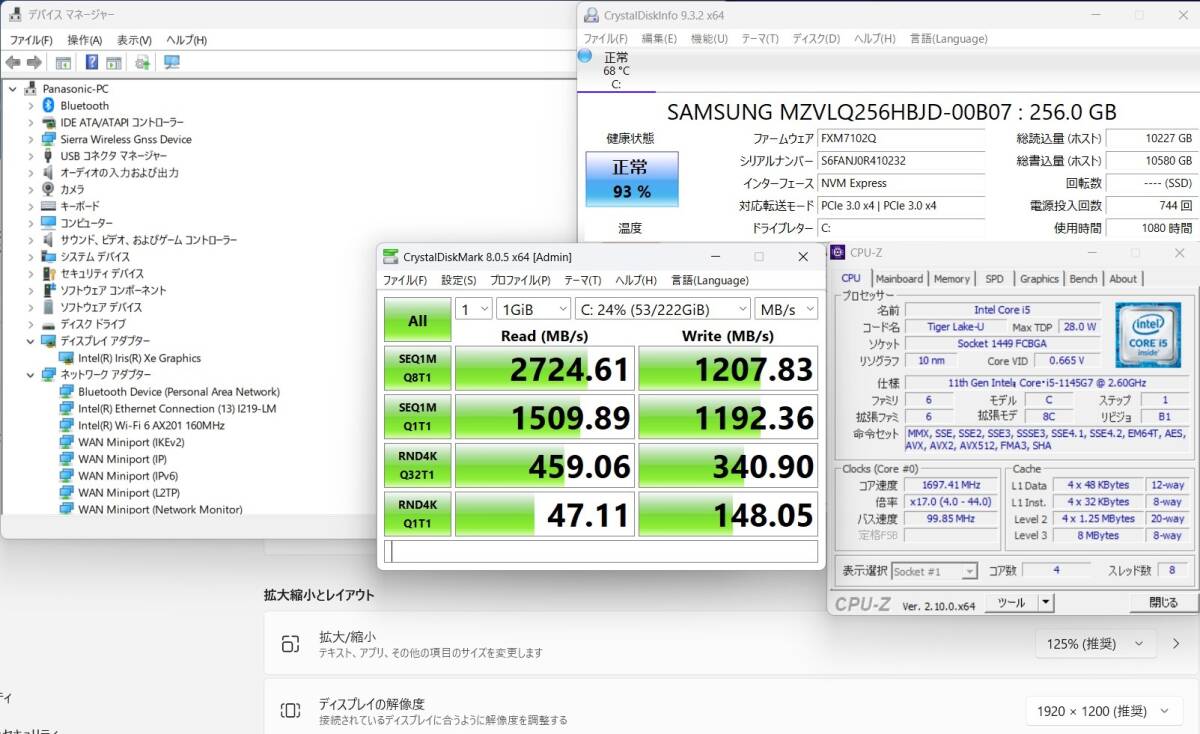The height and width of the screenshot is (734, 1200).
Task: Click the 正常 93 % health status button
Action: coord(631,180)
